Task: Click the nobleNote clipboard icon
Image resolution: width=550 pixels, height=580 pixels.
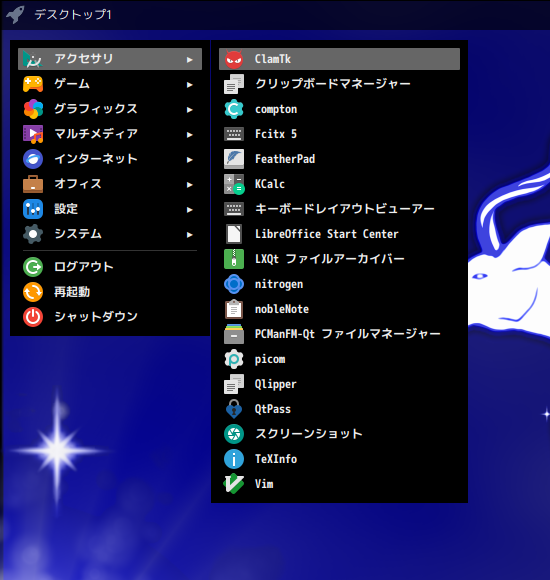Action: [x=234, y=309]
